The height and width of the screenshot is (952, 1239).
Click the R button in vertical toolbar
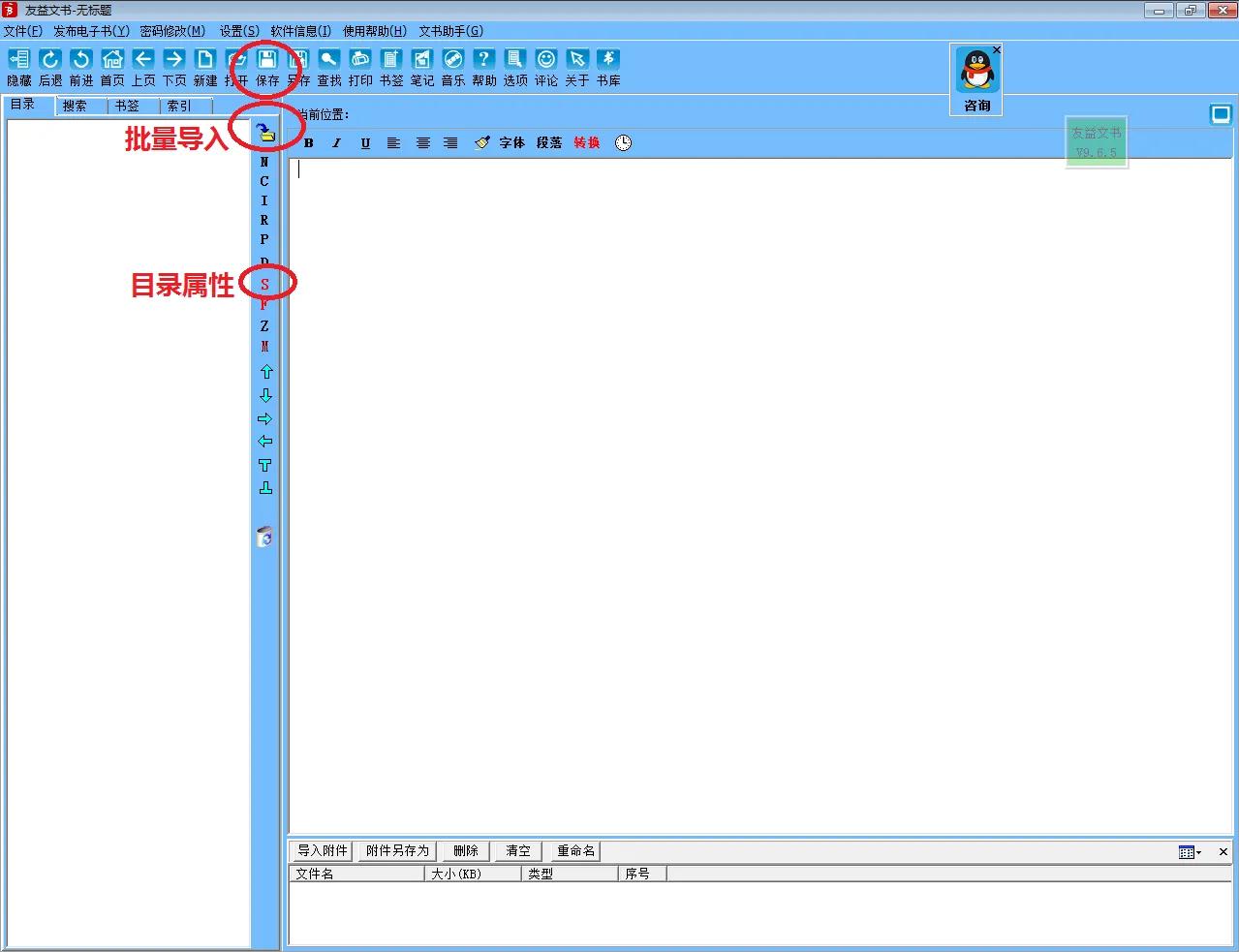264,220
